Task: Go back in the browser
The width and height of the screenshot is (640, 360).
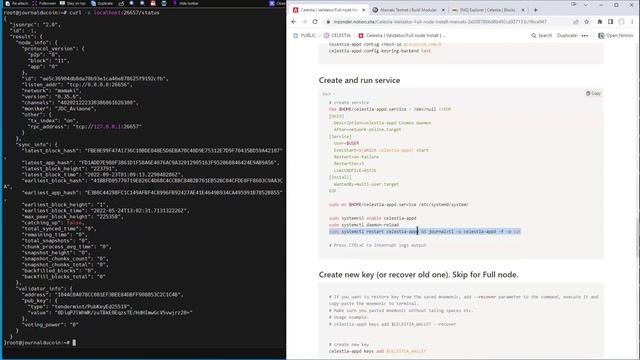Action: coord(294,22)
